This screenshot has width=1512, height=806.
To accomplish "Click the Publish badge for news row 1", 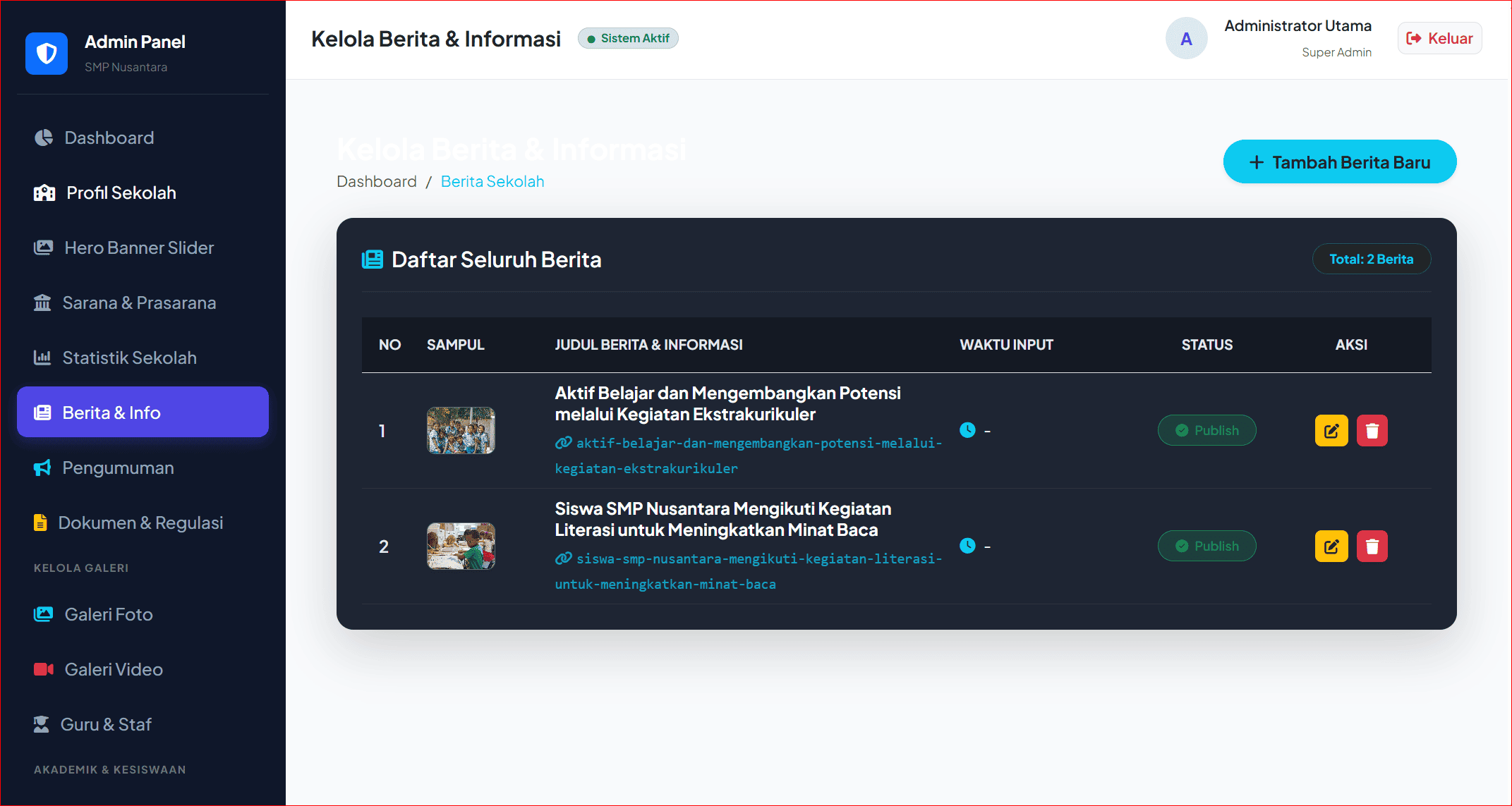I will point(1207,430).
